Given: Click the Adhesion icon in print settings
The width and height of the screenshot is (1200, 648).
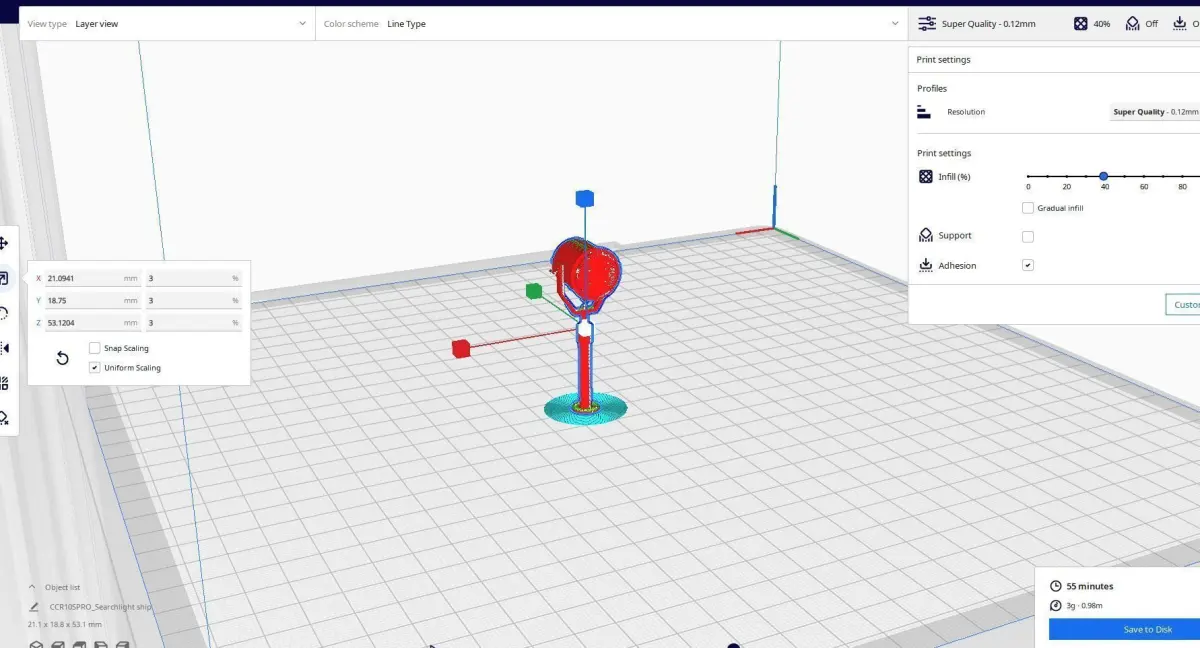Looking at the screenshot, I should click(x=925, y=265).
